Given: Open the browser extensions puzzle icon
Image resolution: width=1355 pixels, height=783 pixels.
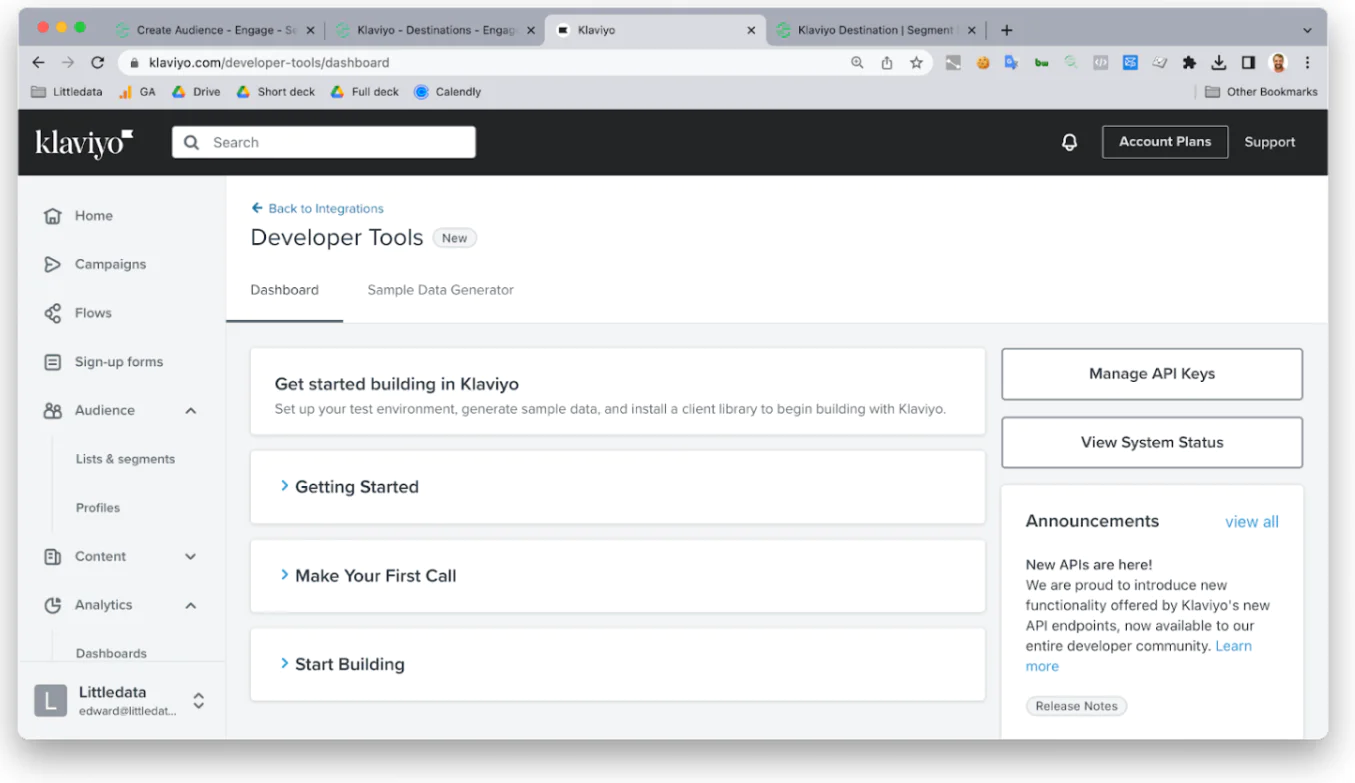Looking at the screenshot, I should coord(1189,62).
